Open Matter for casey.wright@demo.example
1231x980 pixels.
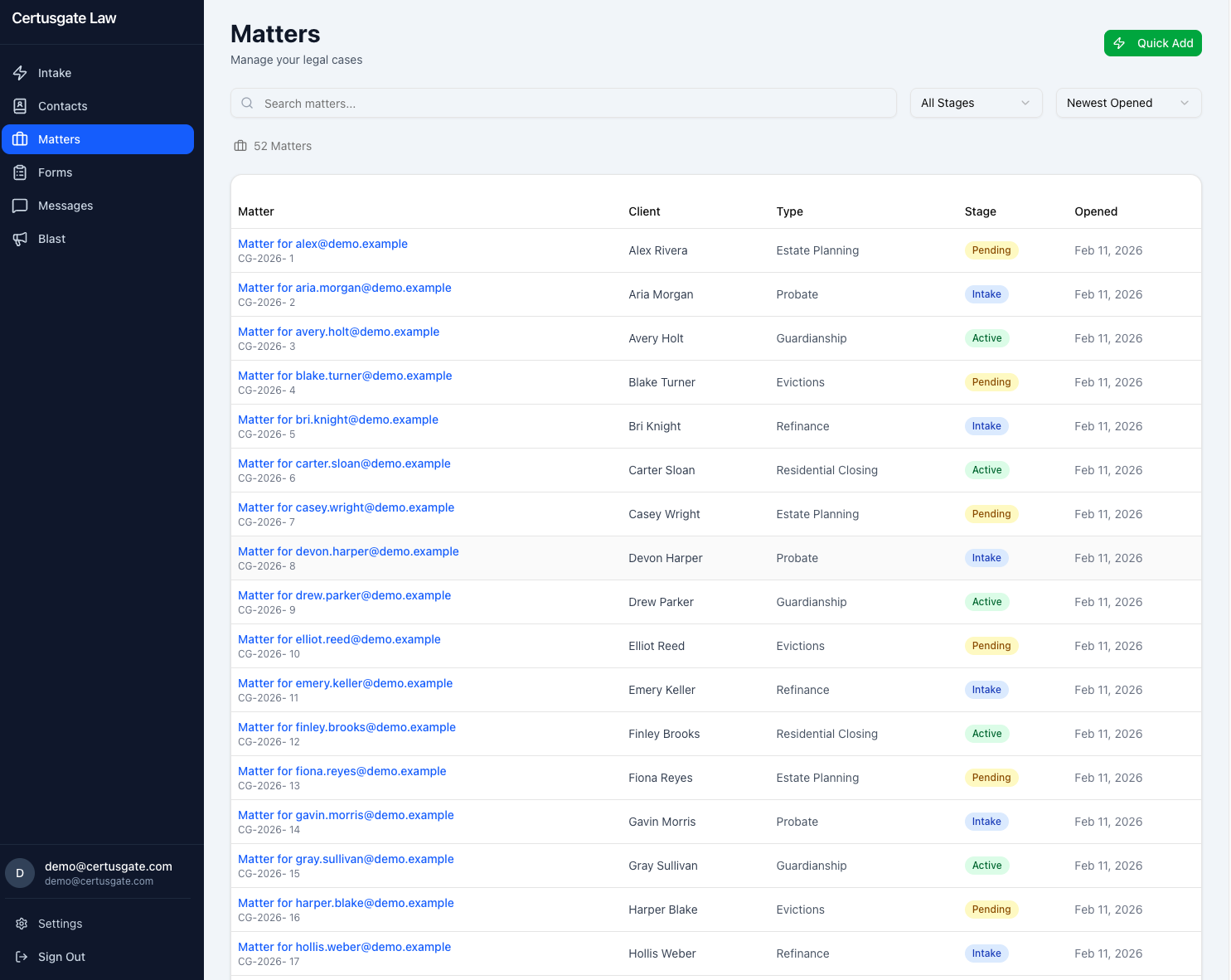click(x=346, y=507)
